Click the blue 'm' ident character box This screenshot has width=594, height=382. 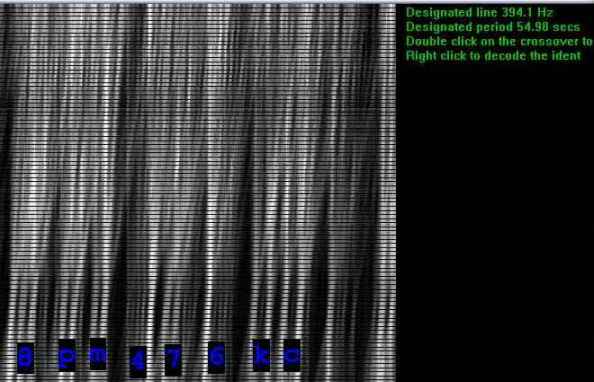point(98,354)
